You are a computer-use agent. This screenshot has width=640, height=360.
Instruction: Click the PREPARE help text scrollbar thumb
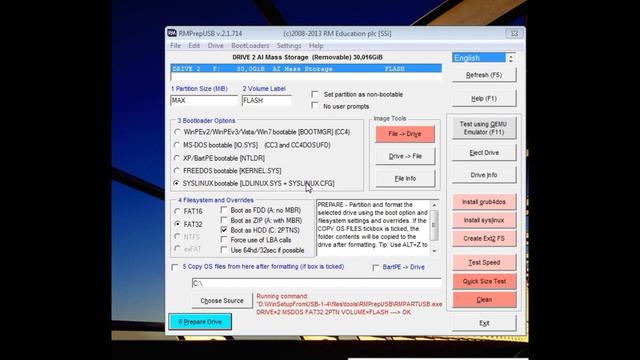[434, 224]
